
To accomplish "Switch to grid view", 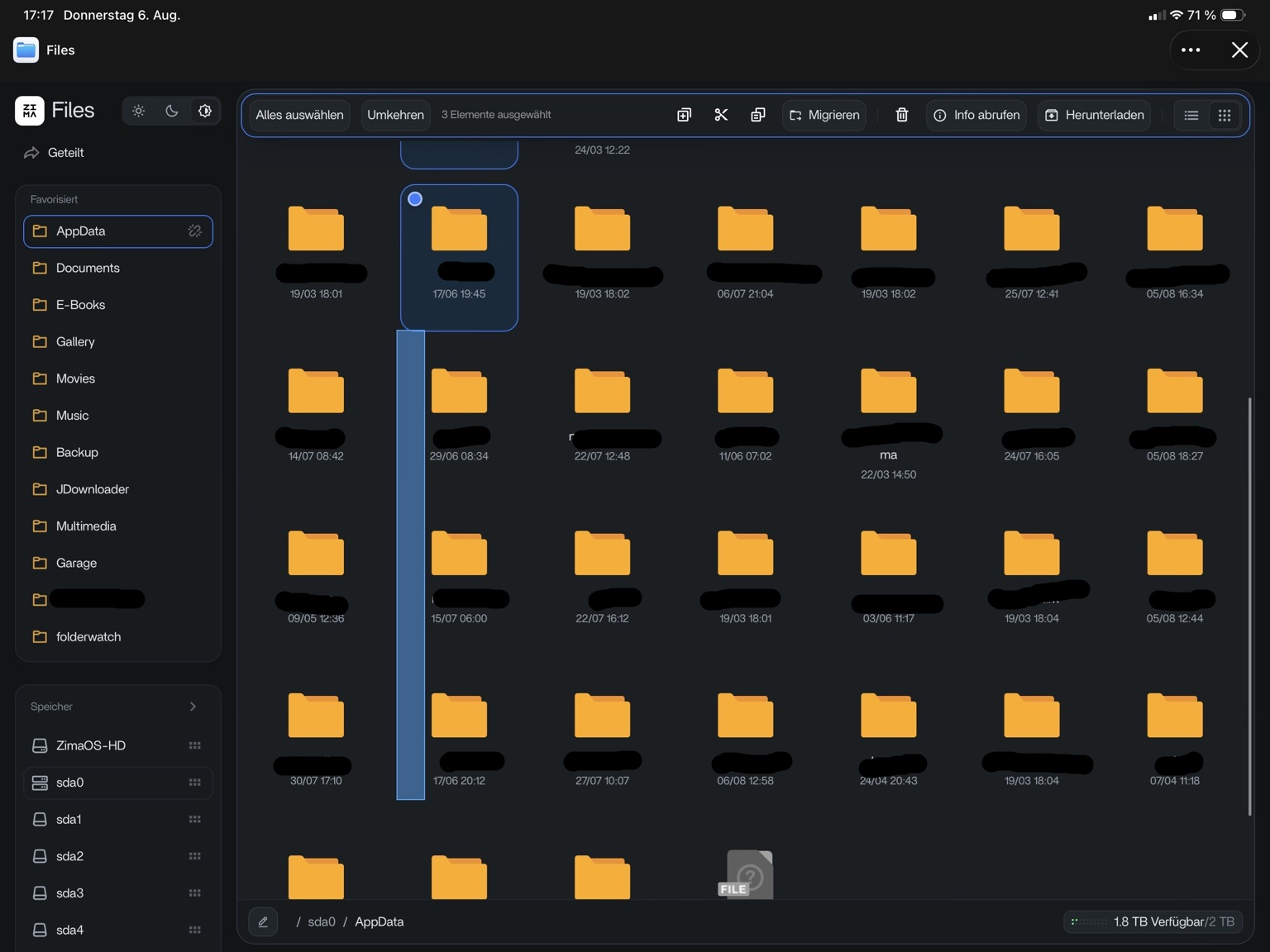I will (1225, 115).
